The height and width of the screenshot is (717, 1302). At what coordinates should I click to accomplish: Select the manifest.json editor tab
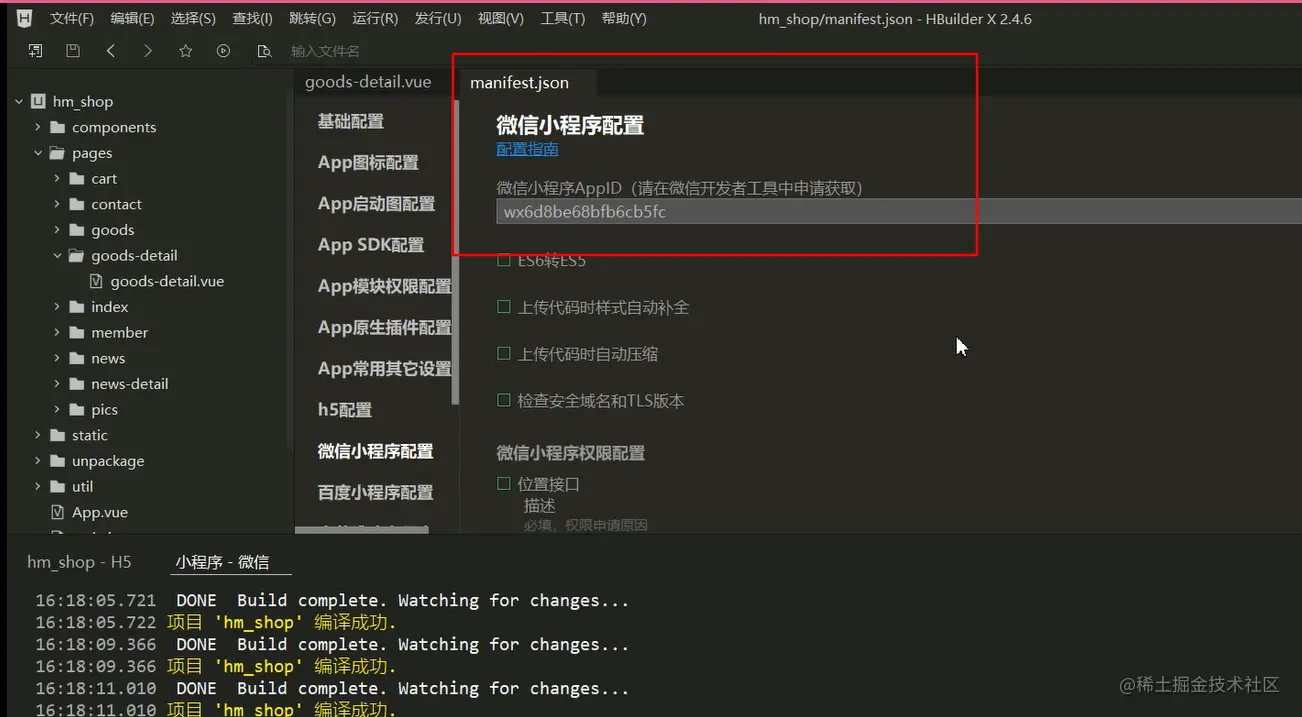[x=520, y=83]
